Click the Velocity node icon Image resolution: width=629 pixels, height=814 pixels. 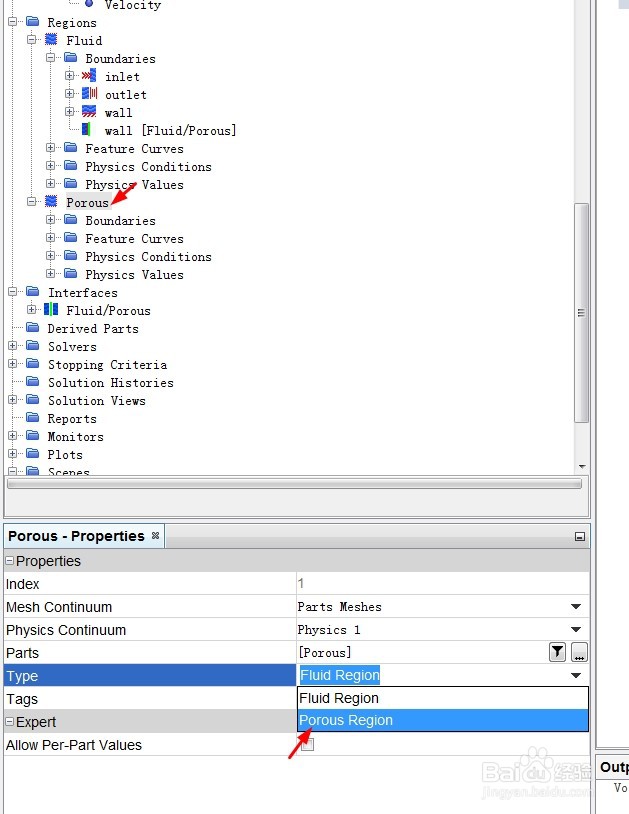coord(89,4)
